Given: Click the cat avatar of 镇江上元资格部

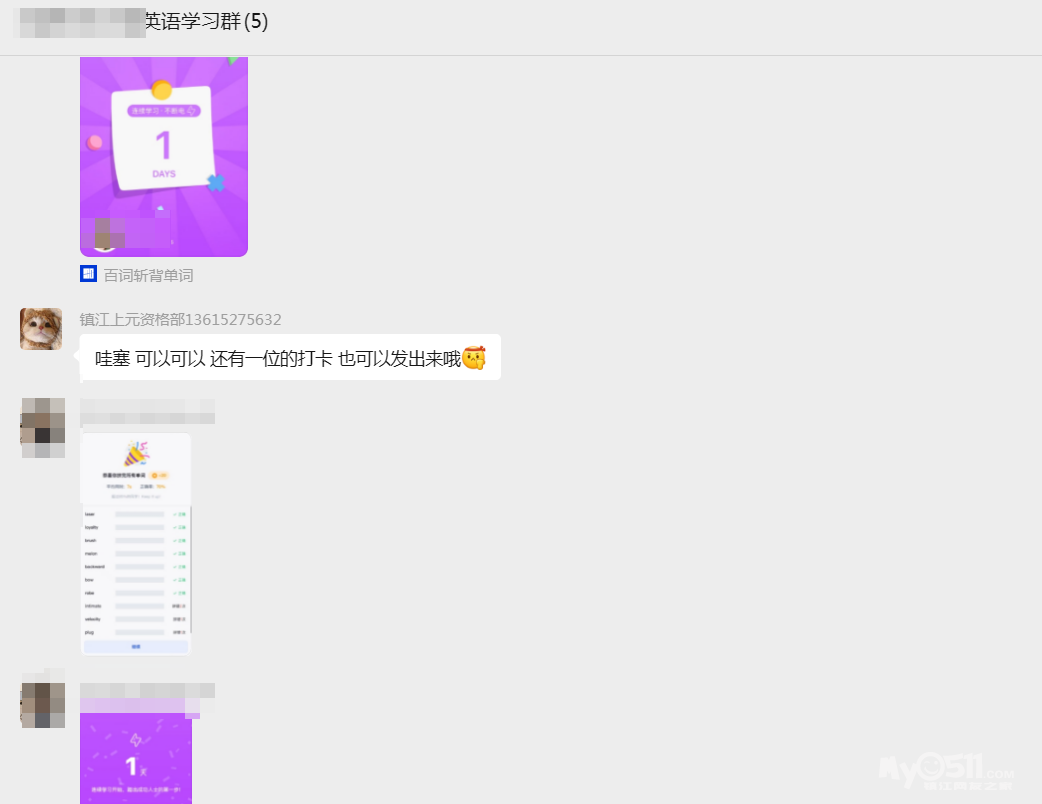Looking at the screenshot, I should coord(41,329).
